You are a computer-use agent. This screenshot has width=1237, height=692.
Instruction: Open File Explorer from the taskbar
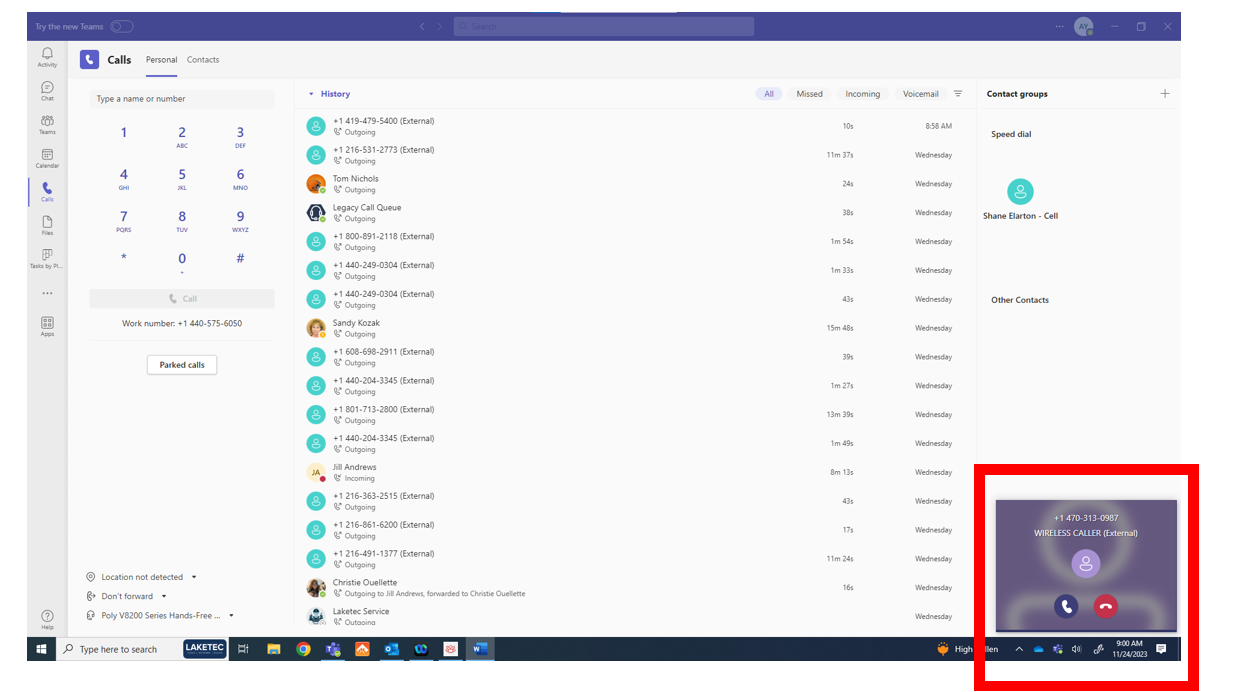[x=273, y=649]
